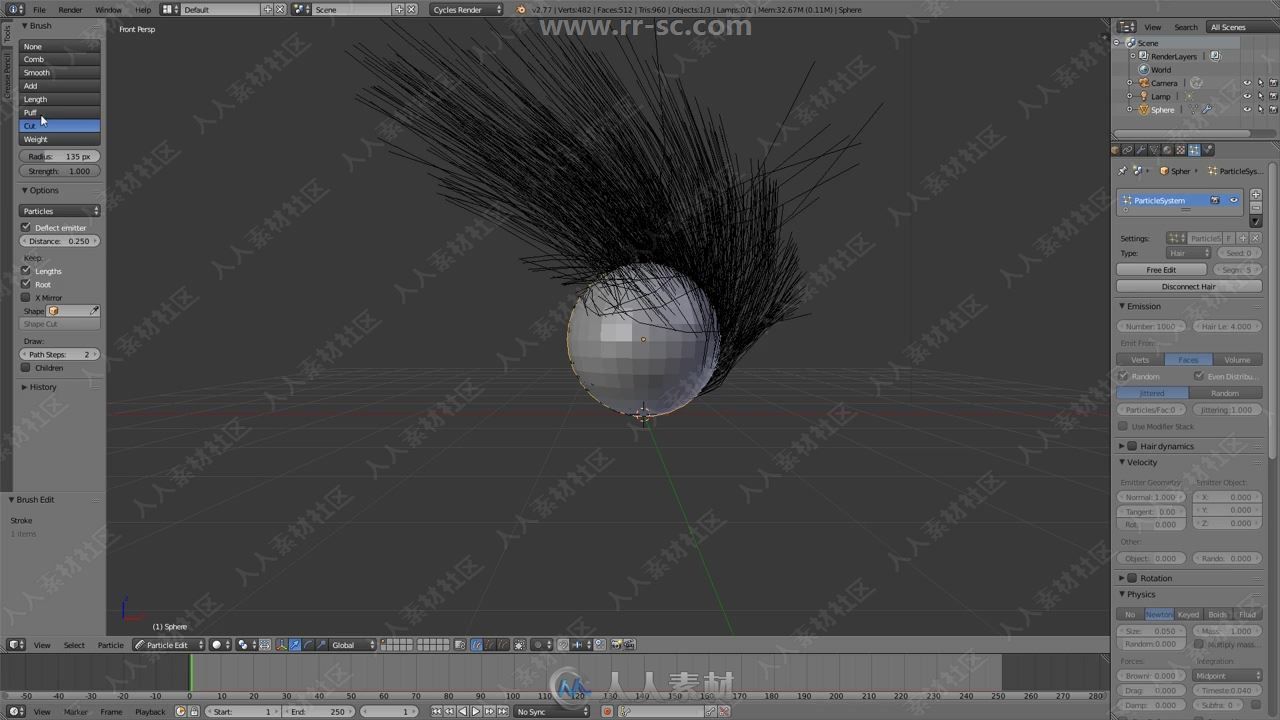Screen dimensions: 1280x720
Task: Click the OpenGL render camera icon
Action: pos(616,645)
